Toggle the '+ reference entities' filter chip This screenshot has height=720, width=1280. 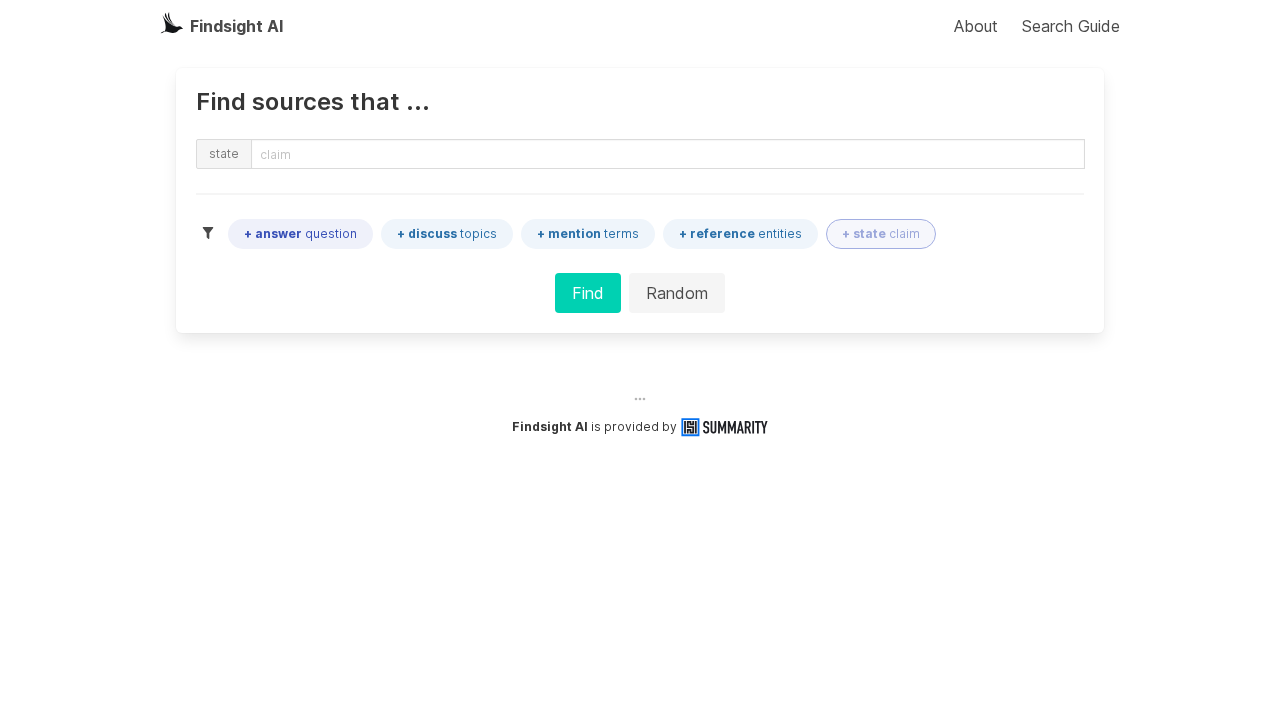point(740,233)
